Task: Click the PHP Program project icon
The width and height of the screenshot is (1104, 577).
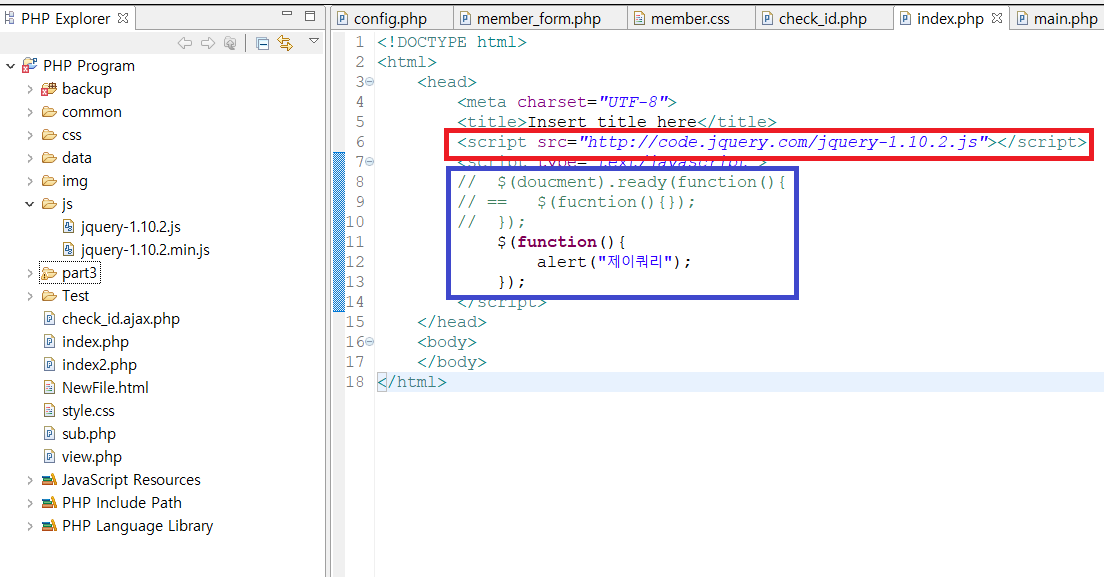Action: [30, 65]
